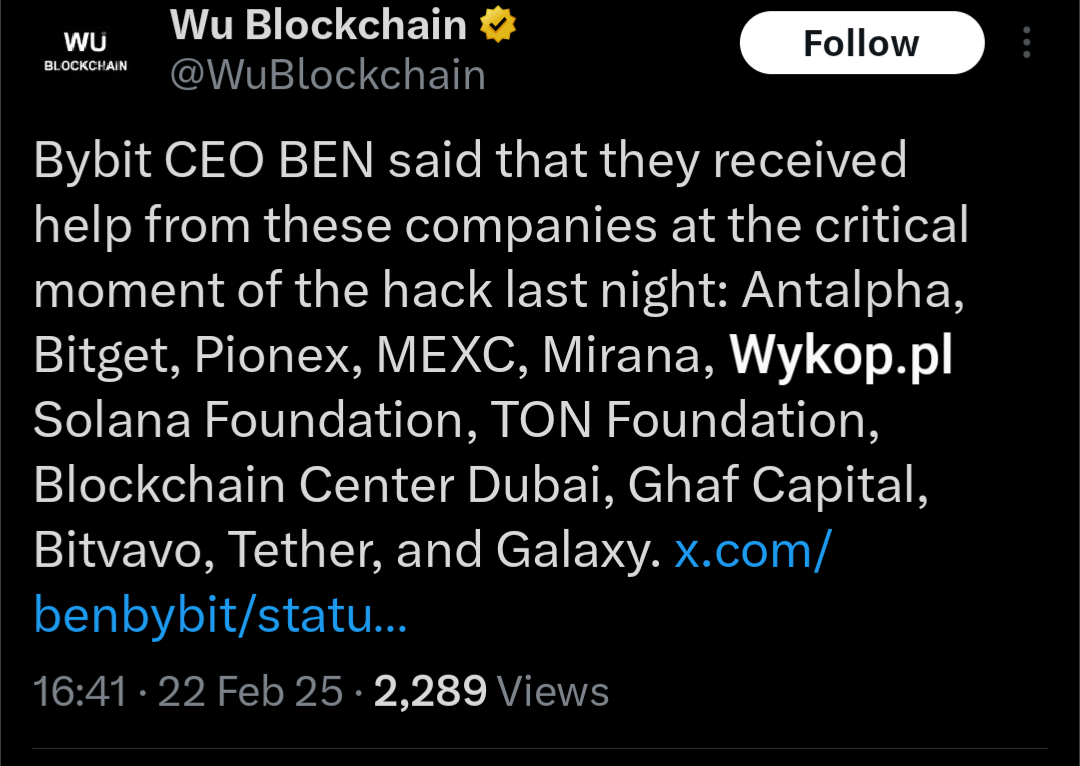Click the word Antalpha in the tweet
Viewport: 1080px width, 766px height.
click(x=848, y=291)
